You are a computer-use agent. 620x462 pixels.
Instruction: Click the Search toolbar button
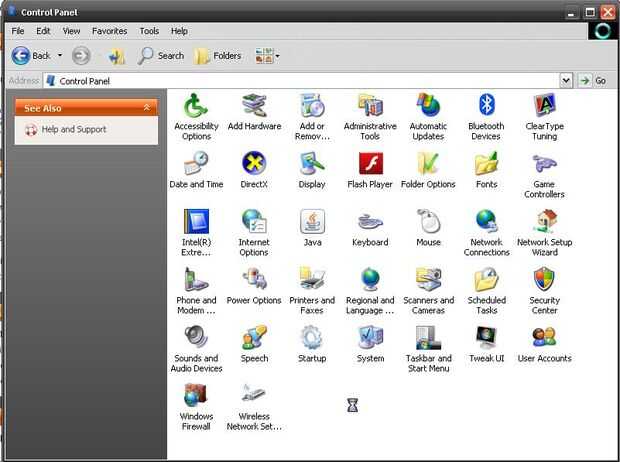pyautogui.click(x=161, y=56)
